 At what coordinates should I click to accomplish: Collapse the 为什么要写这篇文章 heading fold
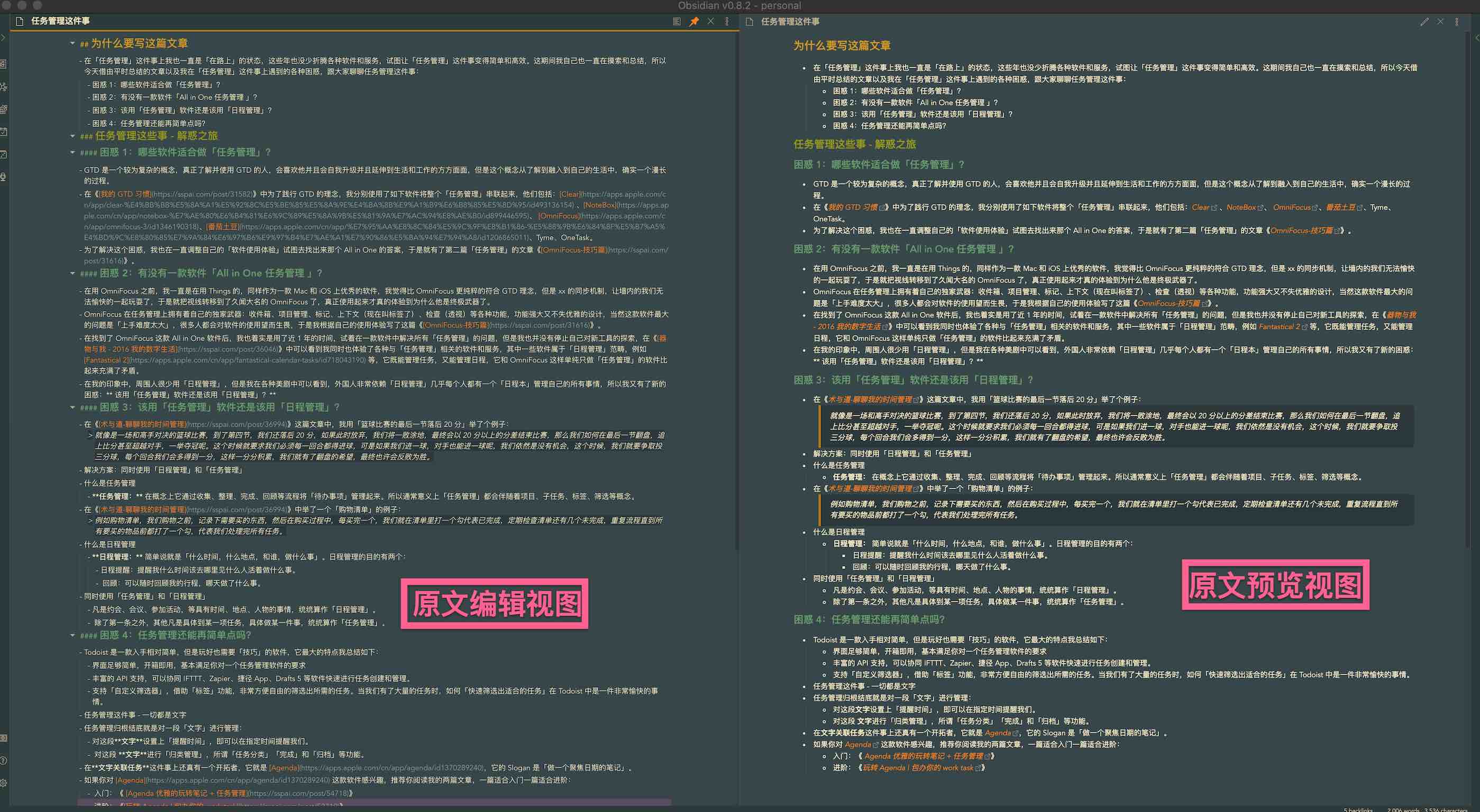pyautogui.click(x=72, y=44)
